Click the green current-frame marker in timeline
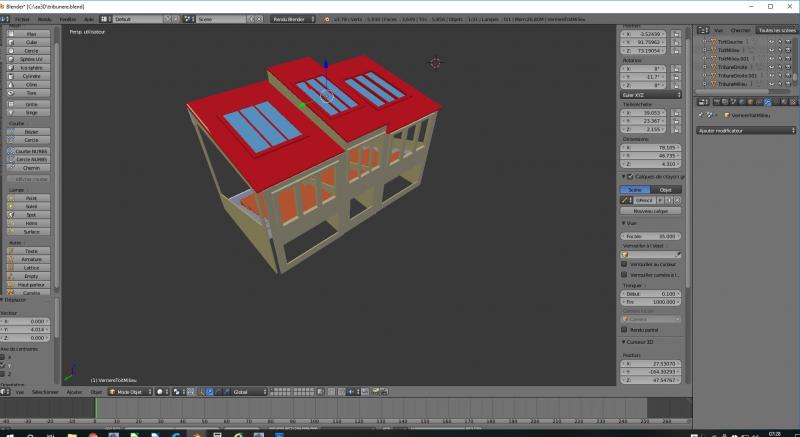The width and height of the screenshot is (800, 437). [x=96, y=407]
